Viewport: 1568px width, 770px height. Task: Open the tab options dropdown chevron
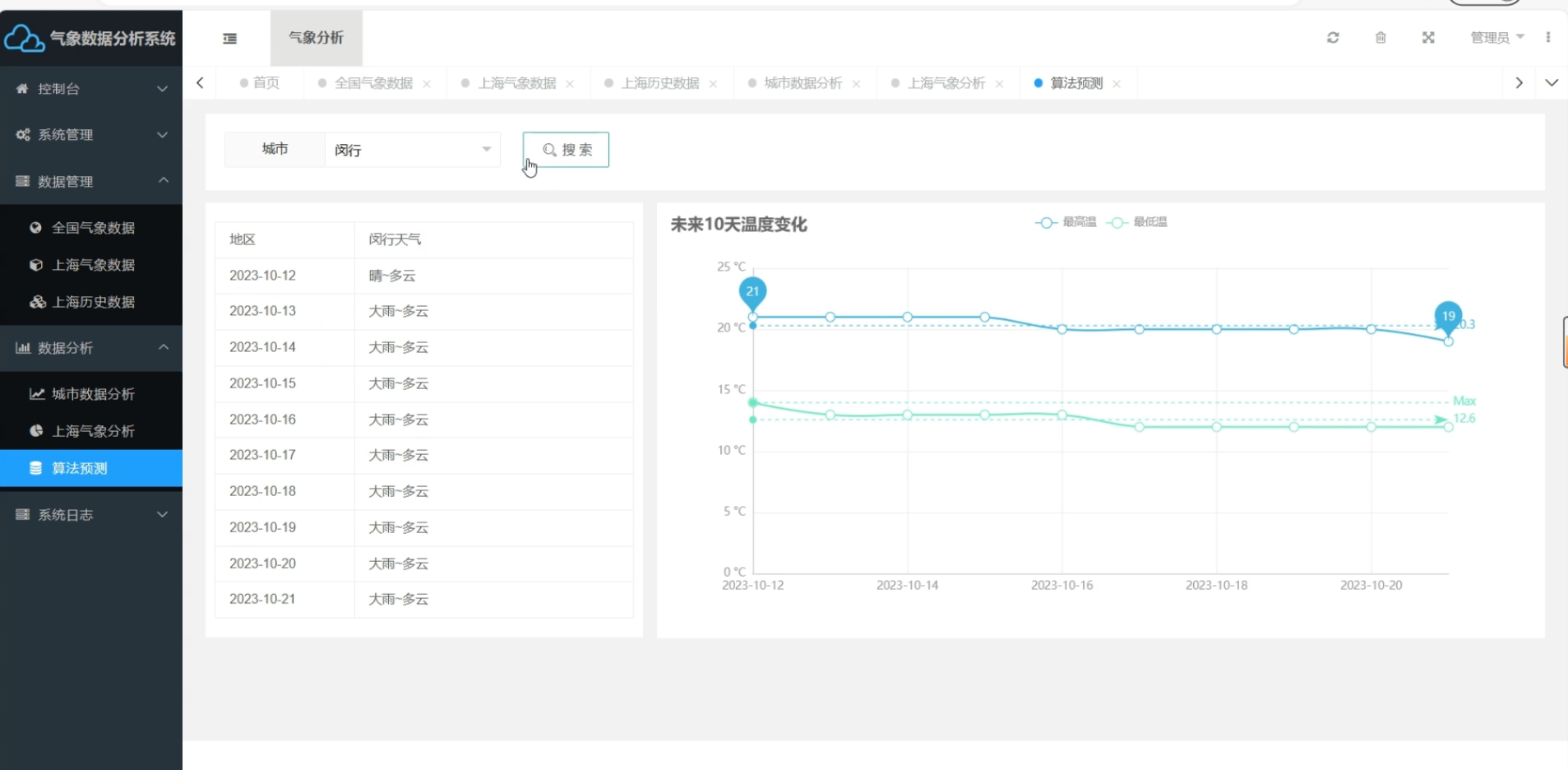(x=1552, y=83)
